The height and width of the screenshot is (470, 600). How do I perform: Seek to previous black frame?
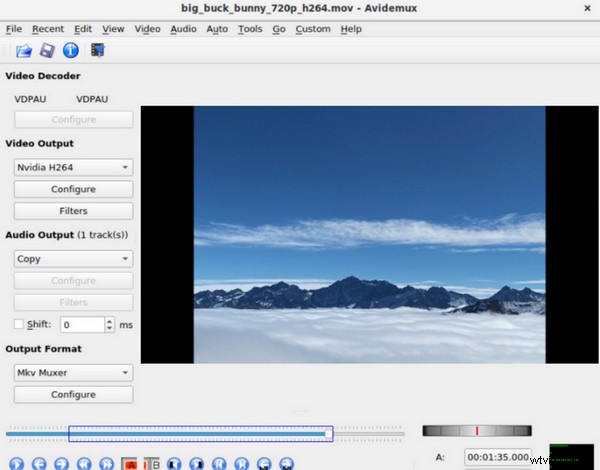pos(174,464)
